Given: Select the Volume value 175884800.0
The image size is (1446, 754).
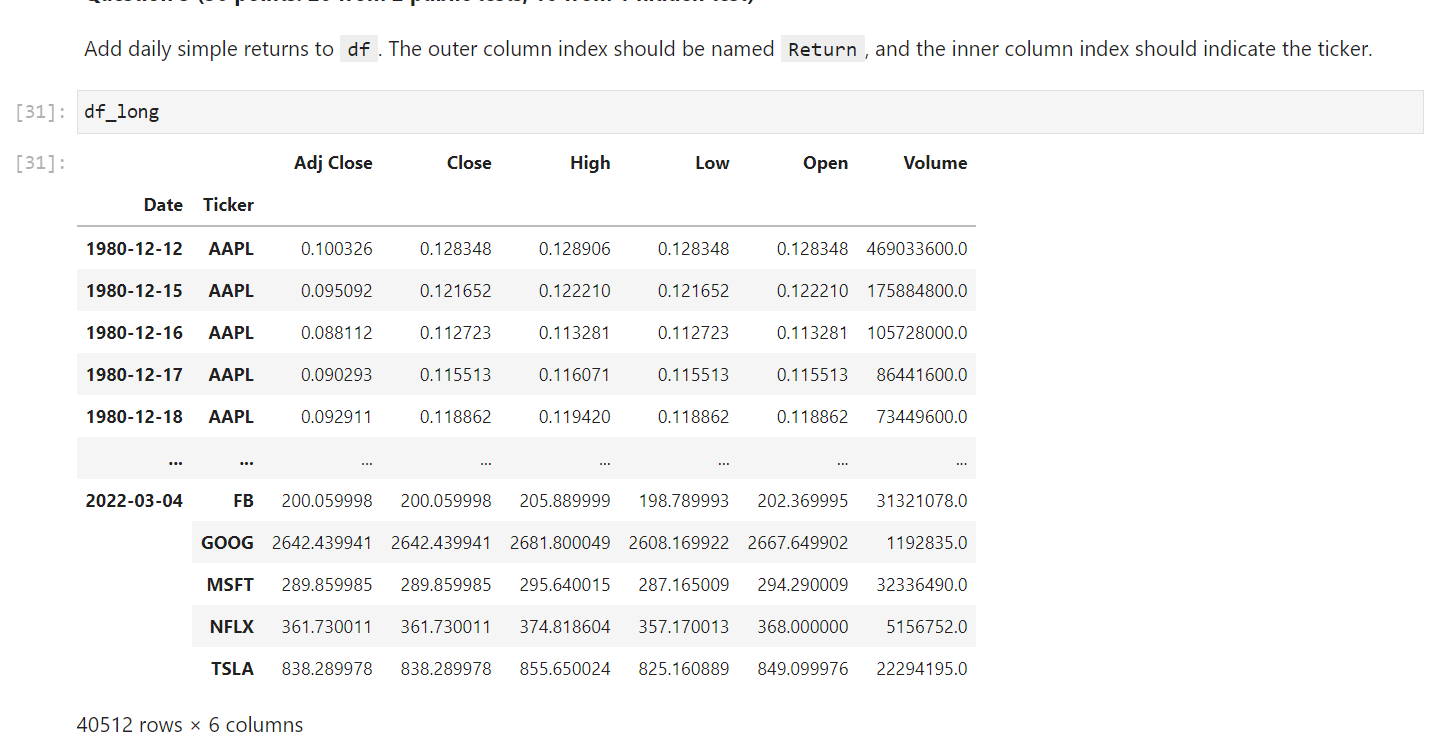Looking at the screenshot, I should [917, 291].
